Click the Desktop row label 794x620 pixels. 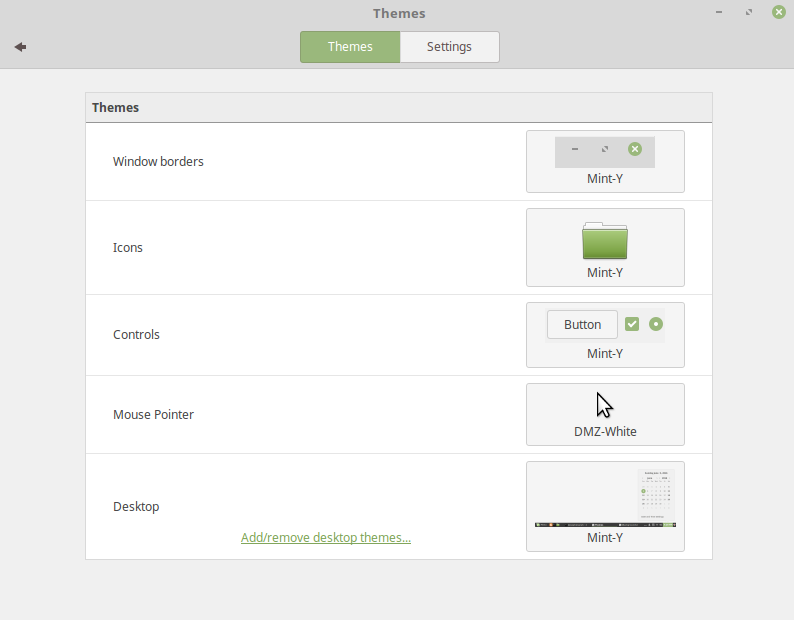pyautogui.click(x=136, y=507)
